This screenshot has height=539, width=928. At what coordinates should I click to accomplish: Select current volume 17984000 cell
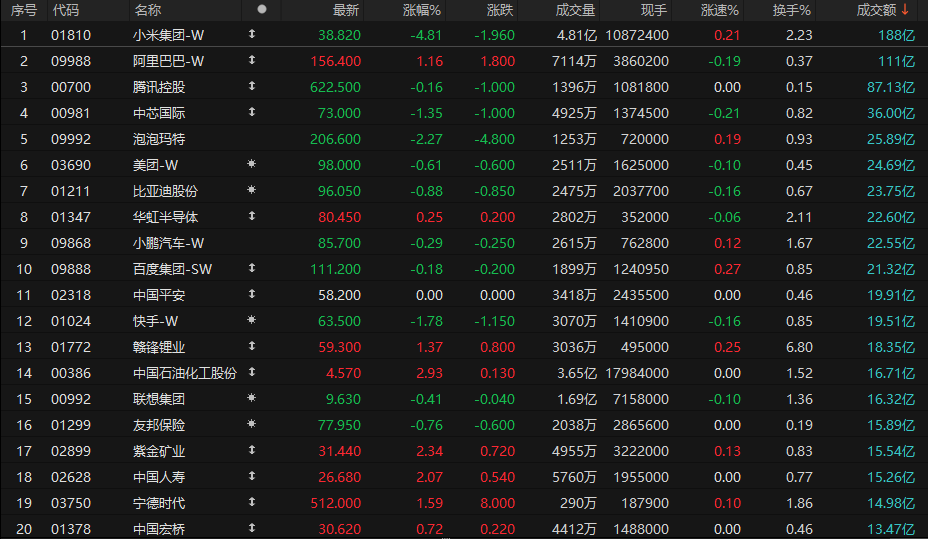click(x=637, y=373)
